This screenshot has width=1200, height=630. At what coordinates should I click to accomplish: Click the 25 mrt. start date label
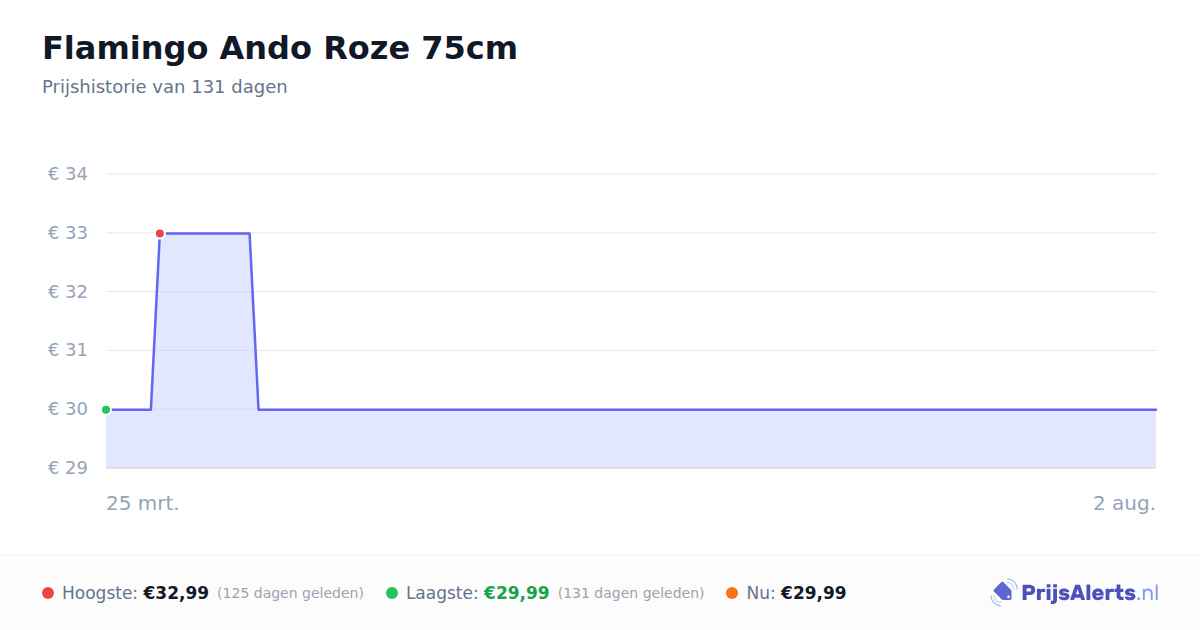(143, 503)
